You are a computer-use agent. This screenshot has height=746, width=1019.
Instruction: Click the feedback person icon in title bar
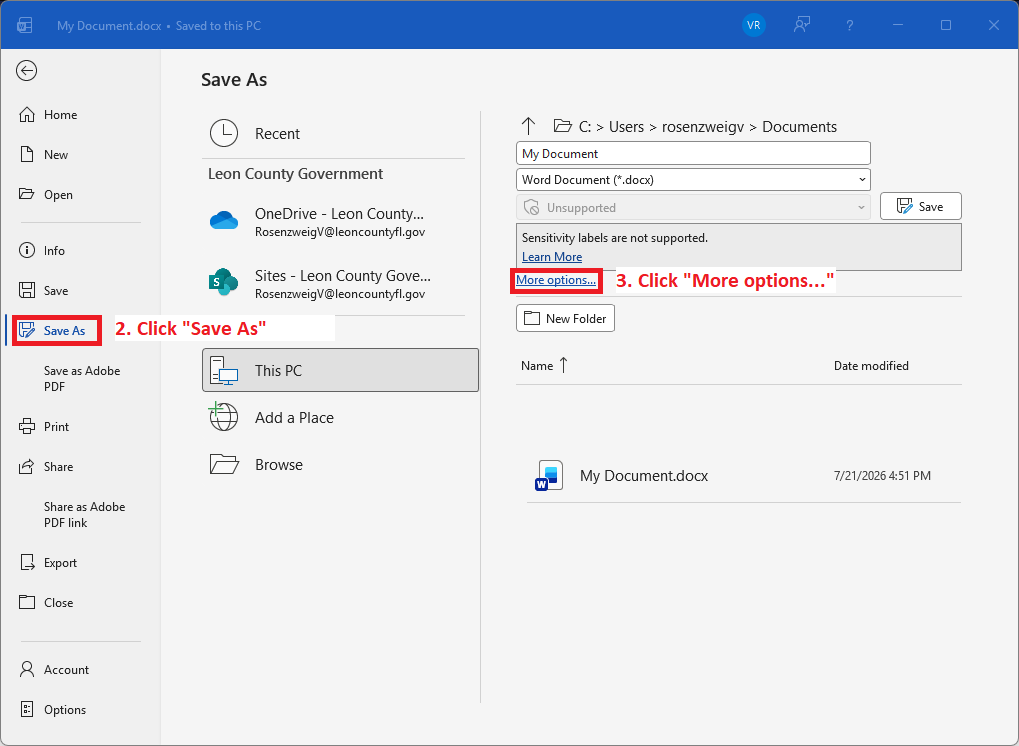point(802,25)
